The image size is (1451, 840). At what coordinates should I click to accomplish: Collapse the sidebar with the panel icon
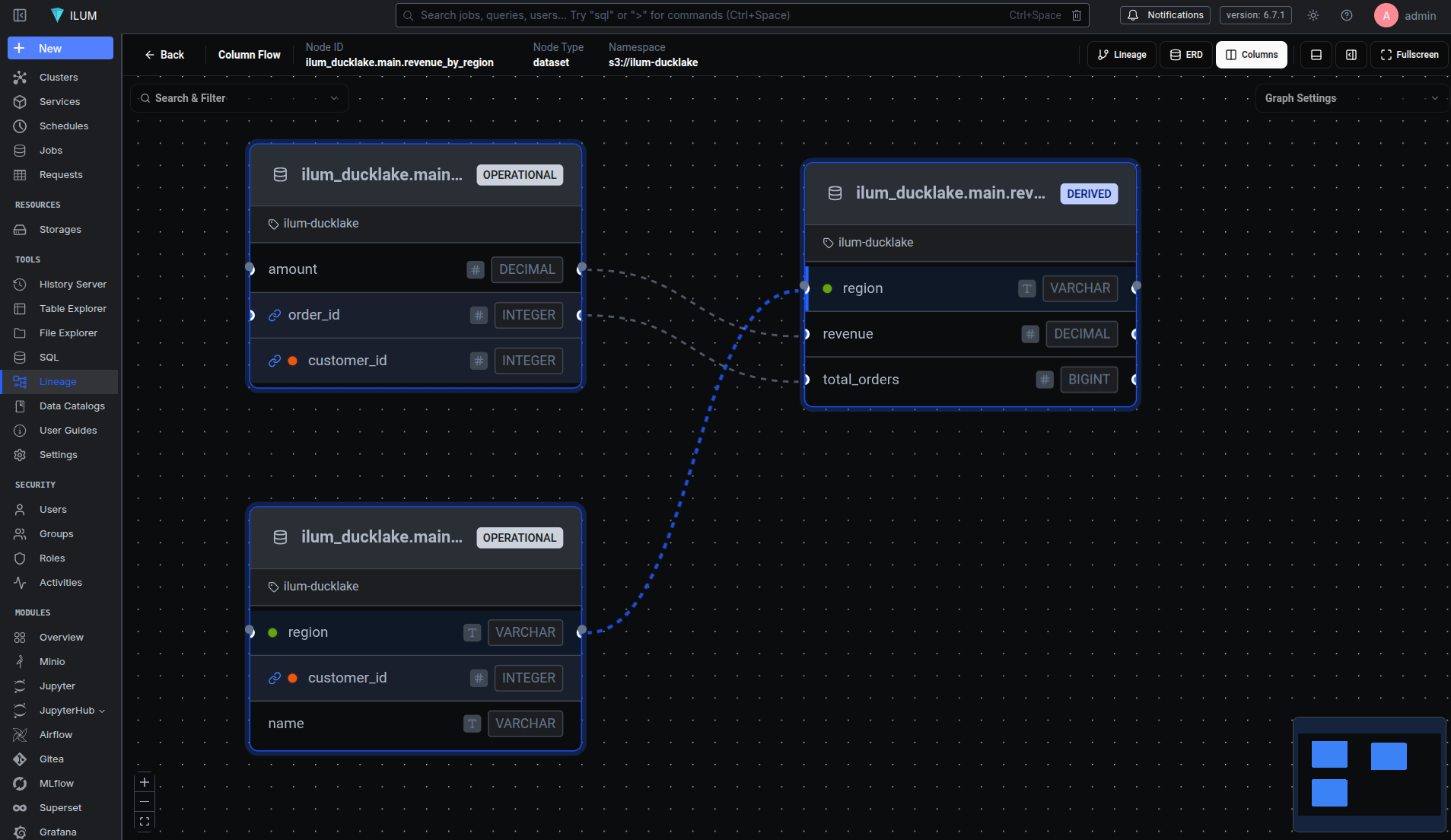21,15
